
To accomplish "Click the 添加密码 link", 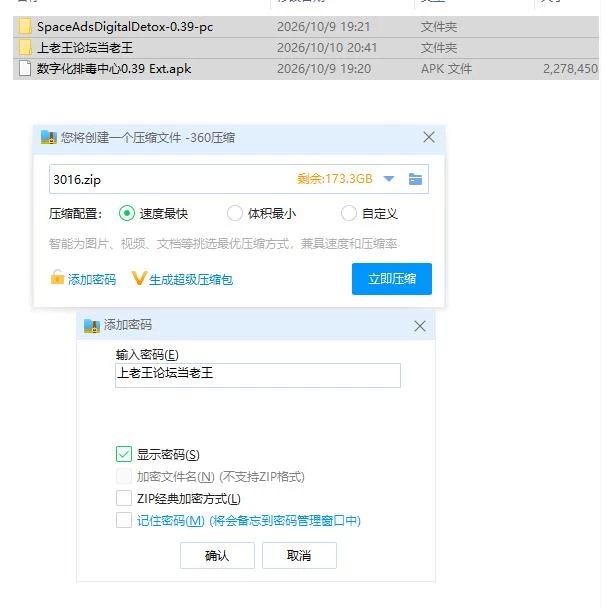I will click(x=92, y=279).
